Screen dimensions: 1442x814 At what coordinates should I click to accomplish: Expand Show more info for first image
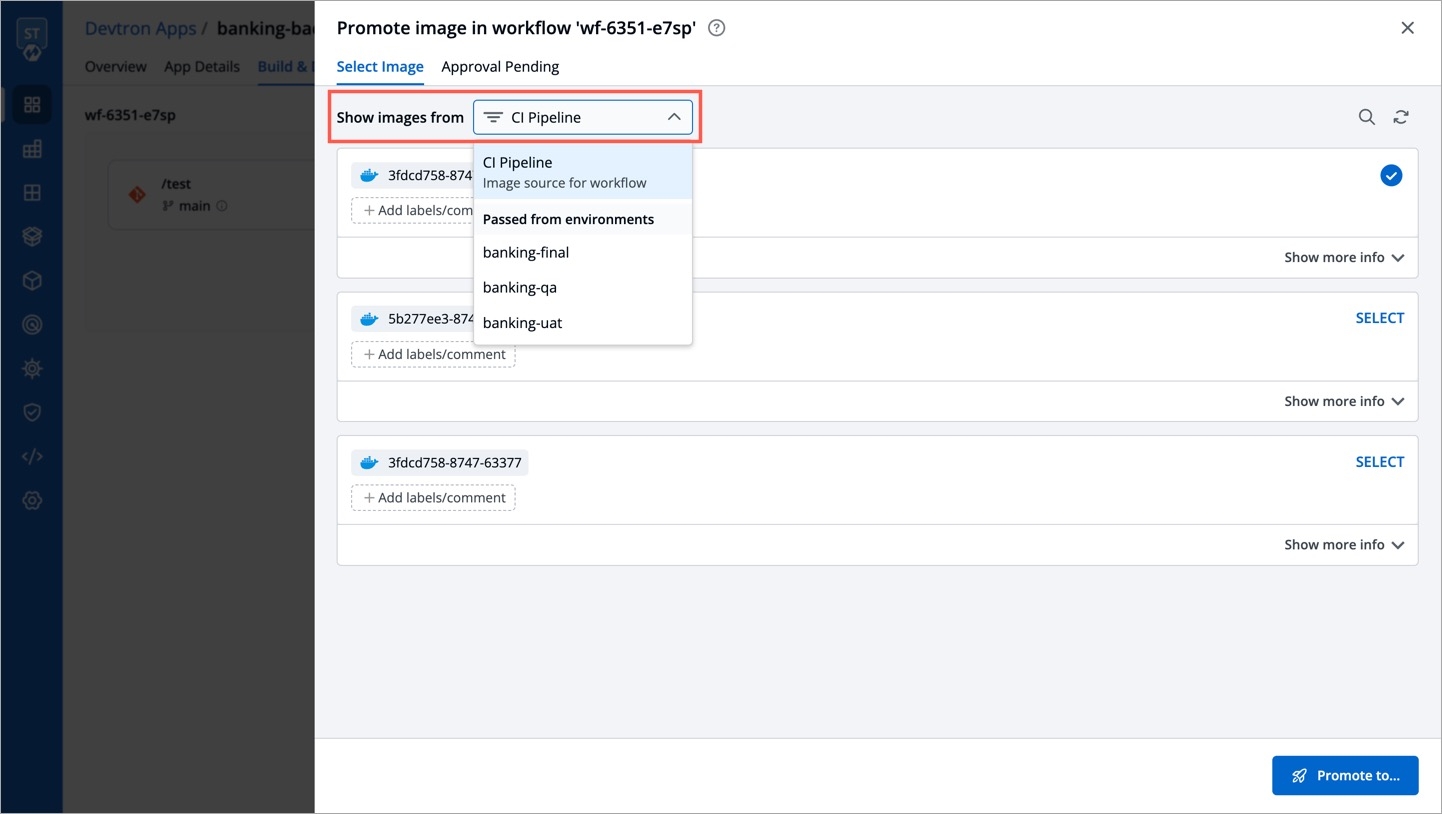point(1343,257)
